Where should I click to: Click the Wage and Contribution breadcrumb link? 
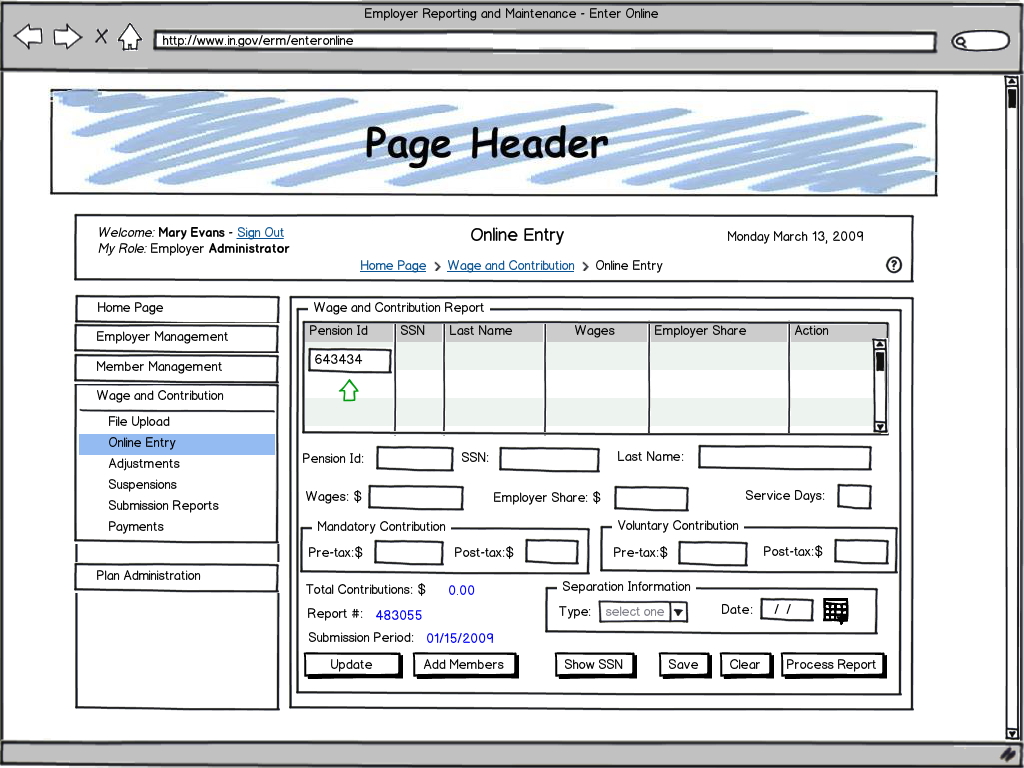510,266
